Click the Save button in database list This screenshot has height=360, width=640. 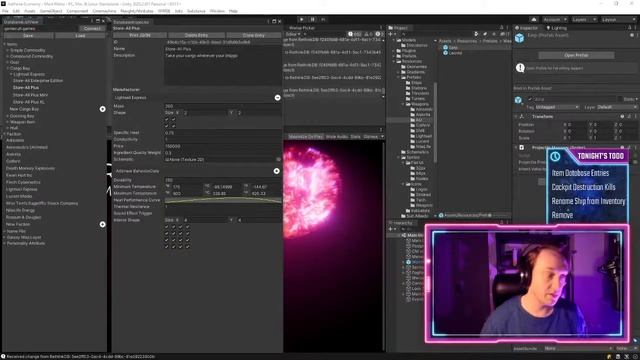tap(28, 36)
